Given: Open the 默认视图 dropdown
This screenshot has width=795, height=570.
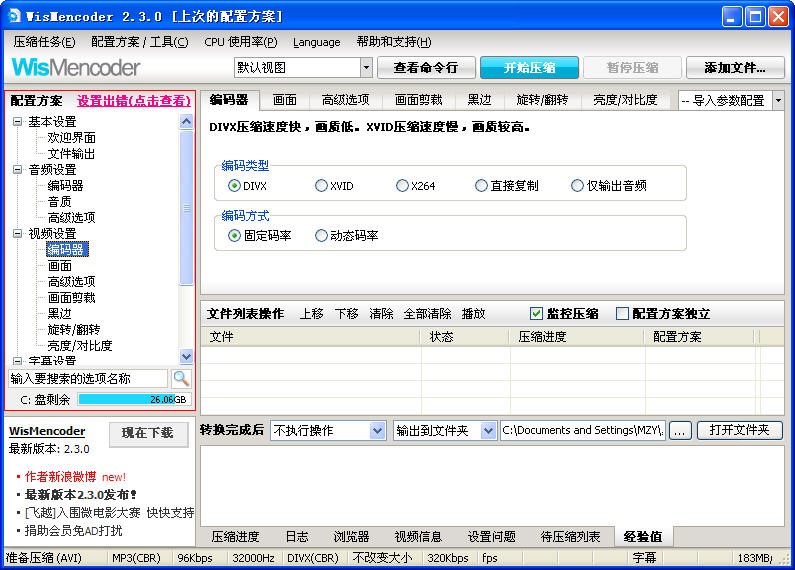Looking at the screenshot, I should coord(366,67).
